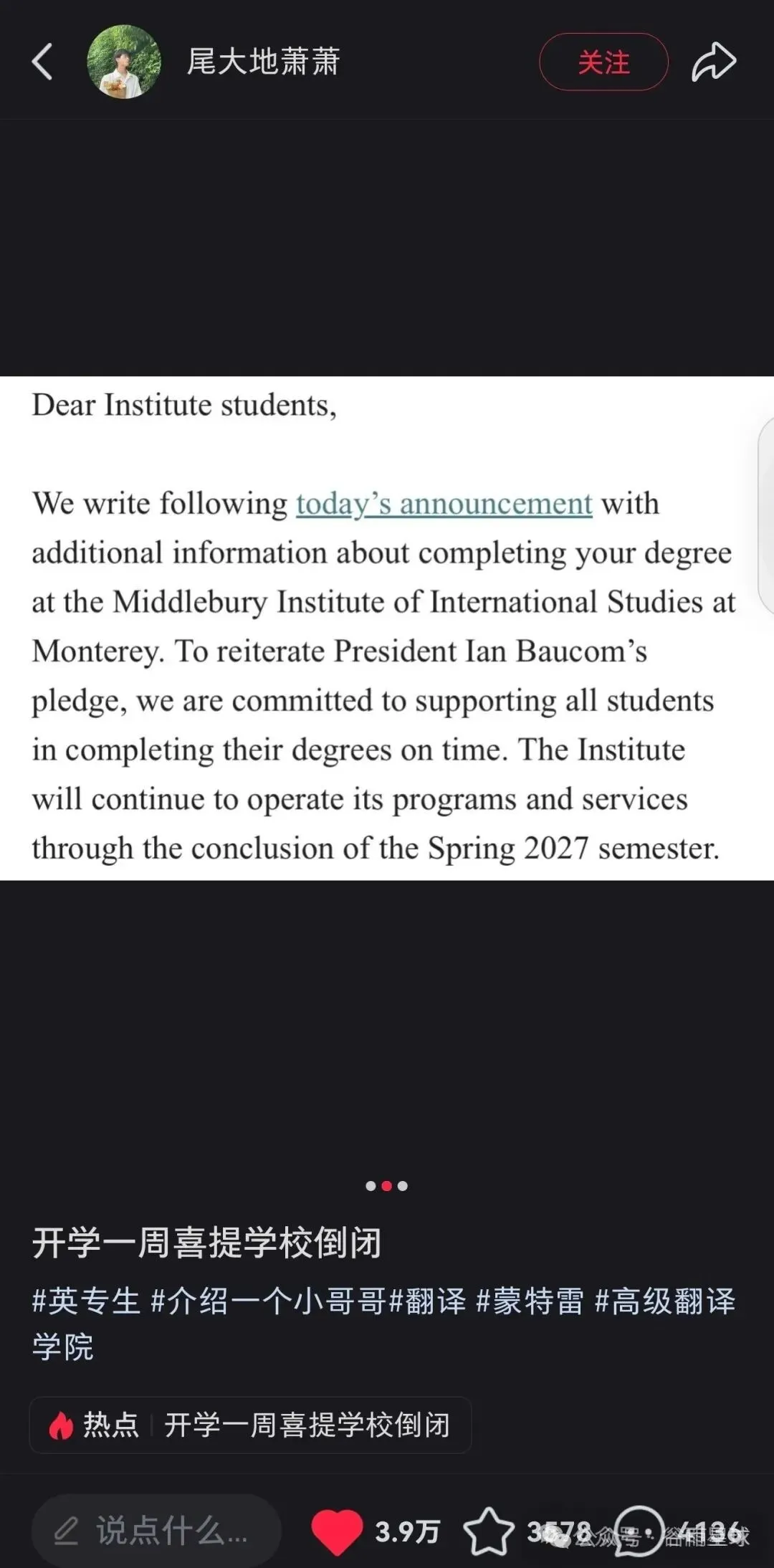
Task: Open hashtag #蒙特雷
Action: (x=530, y=1301)
